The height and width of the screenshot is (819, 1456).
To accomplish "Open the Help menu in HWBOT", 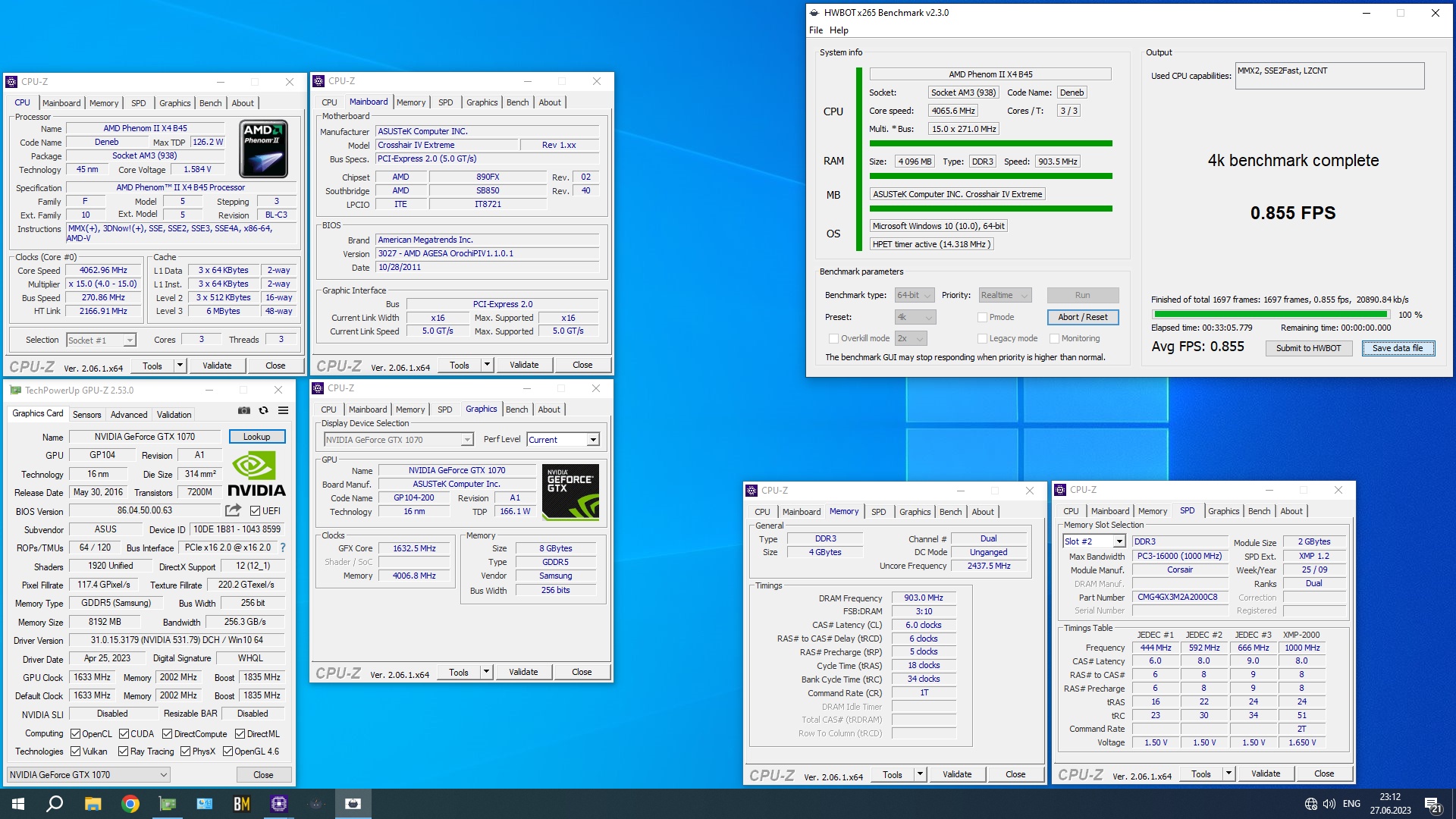I will tap(839, 30).
